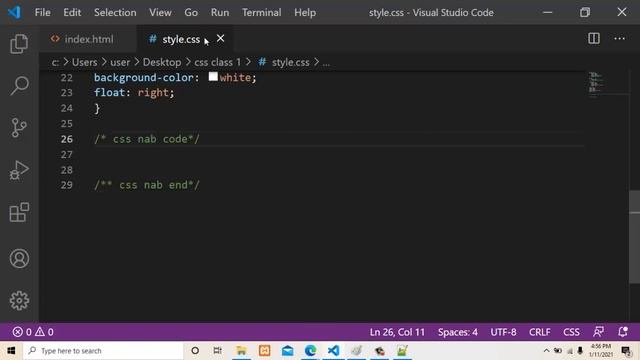Change encoding via UTF-8

pyautogui.click(x=503, y=332)
